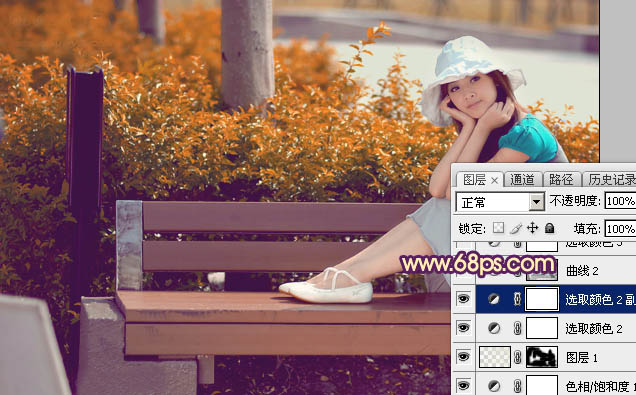The height and width of the screenshot is (395, 636).
Task: Click the lock transparent pixels icon
Action: pos(498,228)
